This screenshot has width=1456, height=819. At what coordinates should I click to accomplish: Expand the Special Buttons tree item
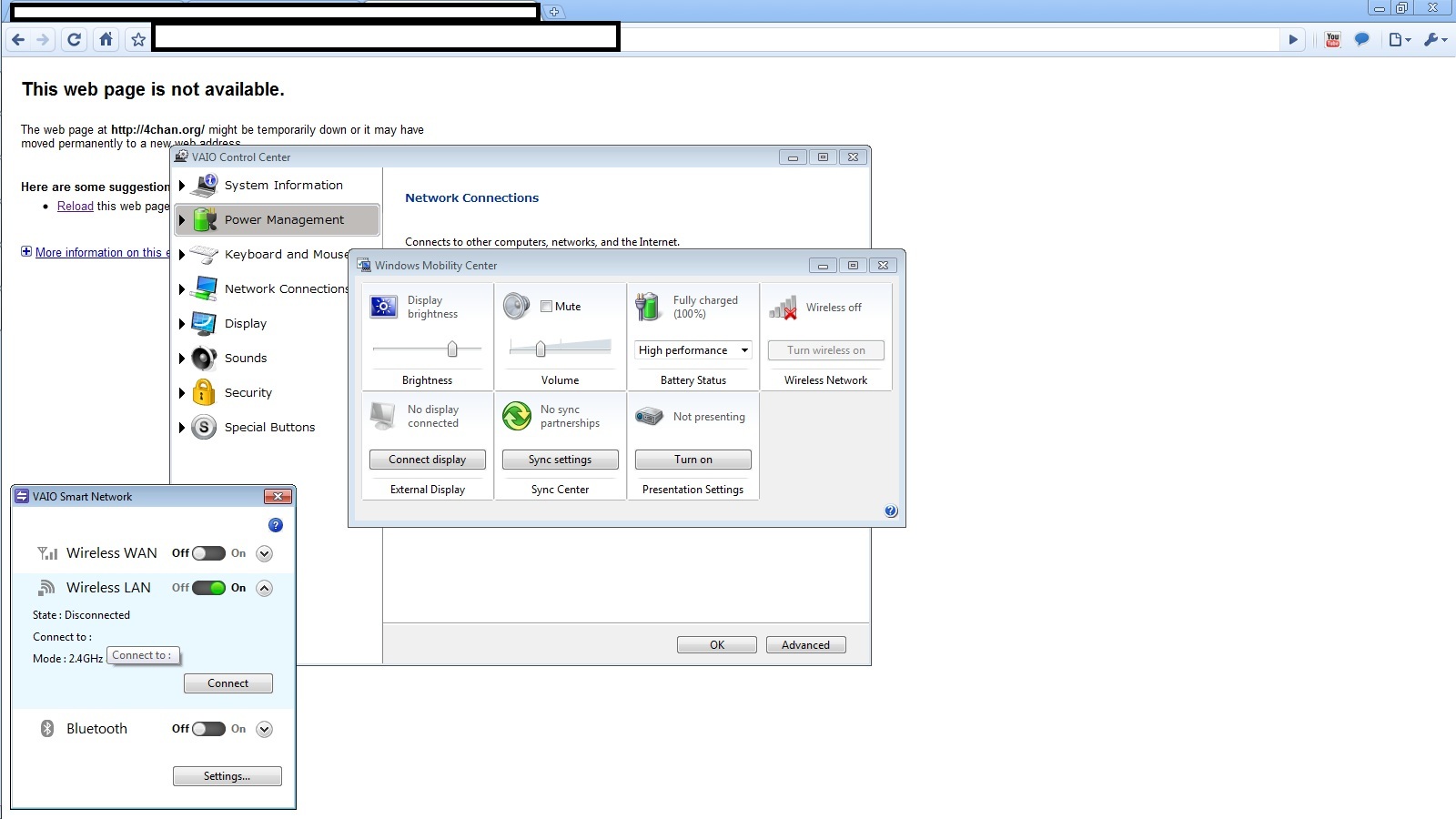click(182, 428)
